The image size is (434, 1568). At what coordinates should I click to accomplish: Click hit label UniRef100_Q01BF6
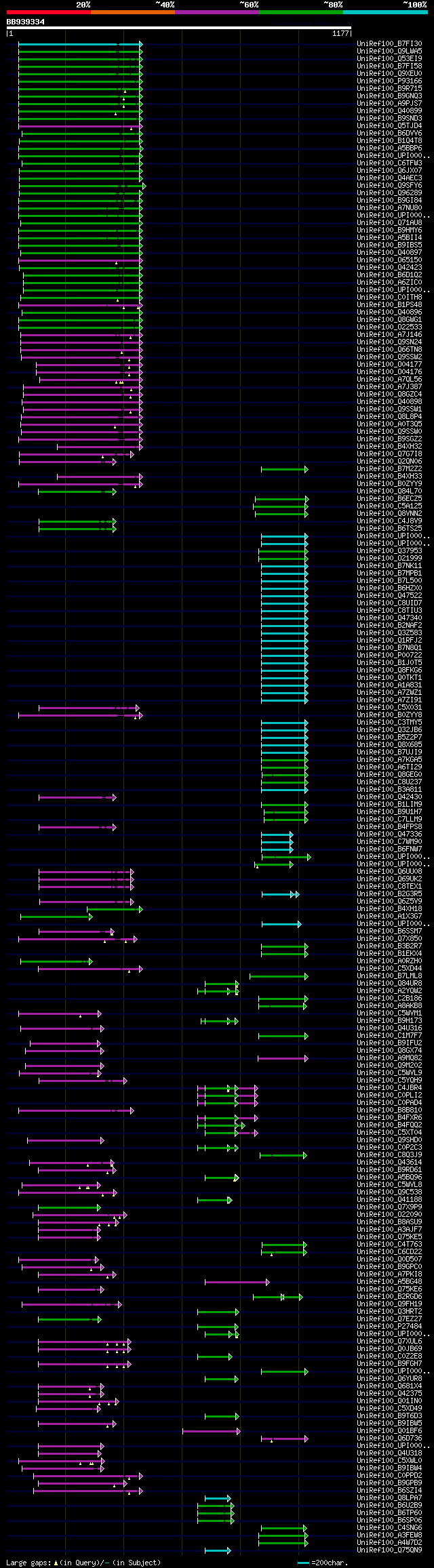(389, 1431)
